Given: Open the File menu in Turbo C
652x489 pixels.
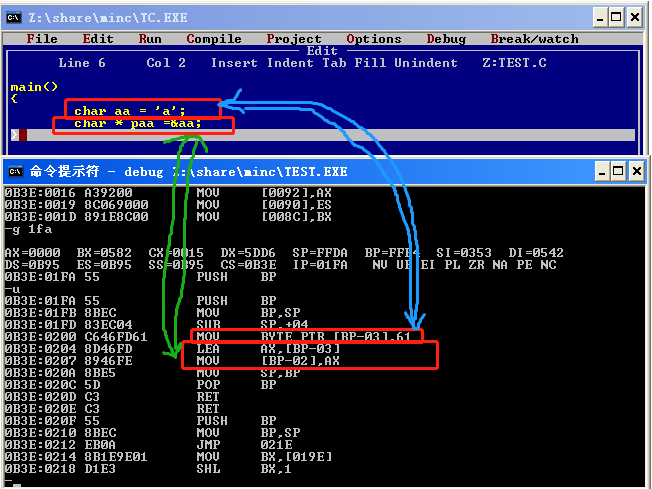Looking at the screenshot, I should pos(42,39).
